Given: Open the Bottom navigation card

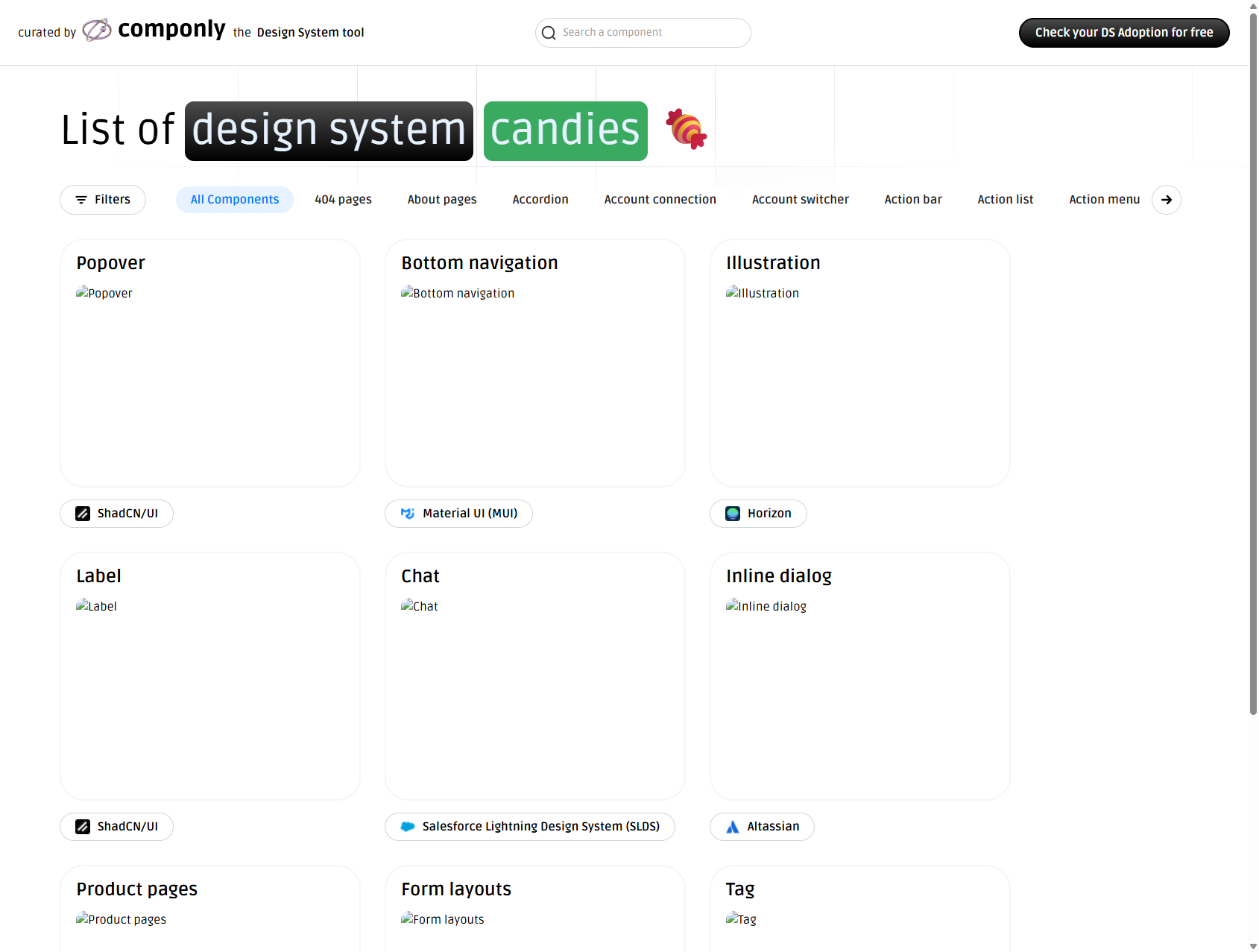Looking at the screenshot, I should [534, 363].
